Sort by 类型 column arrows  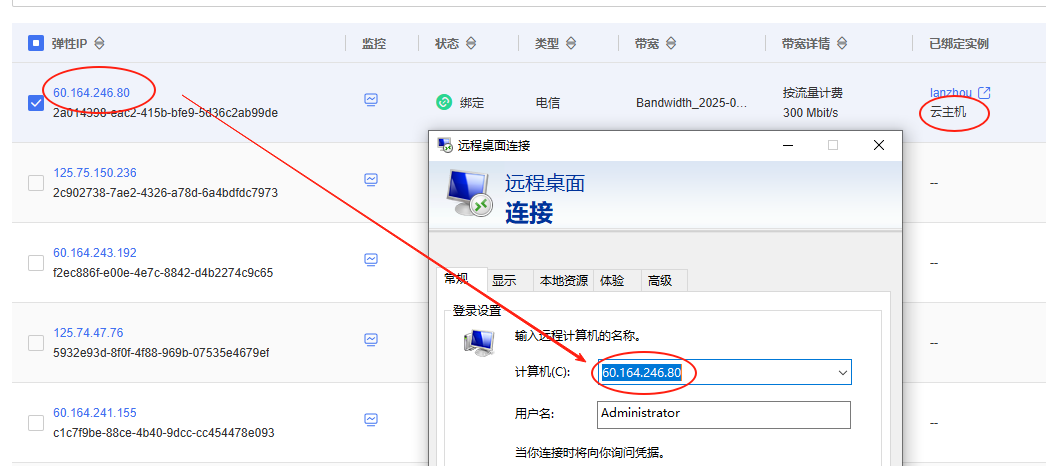tap(571, 43)
